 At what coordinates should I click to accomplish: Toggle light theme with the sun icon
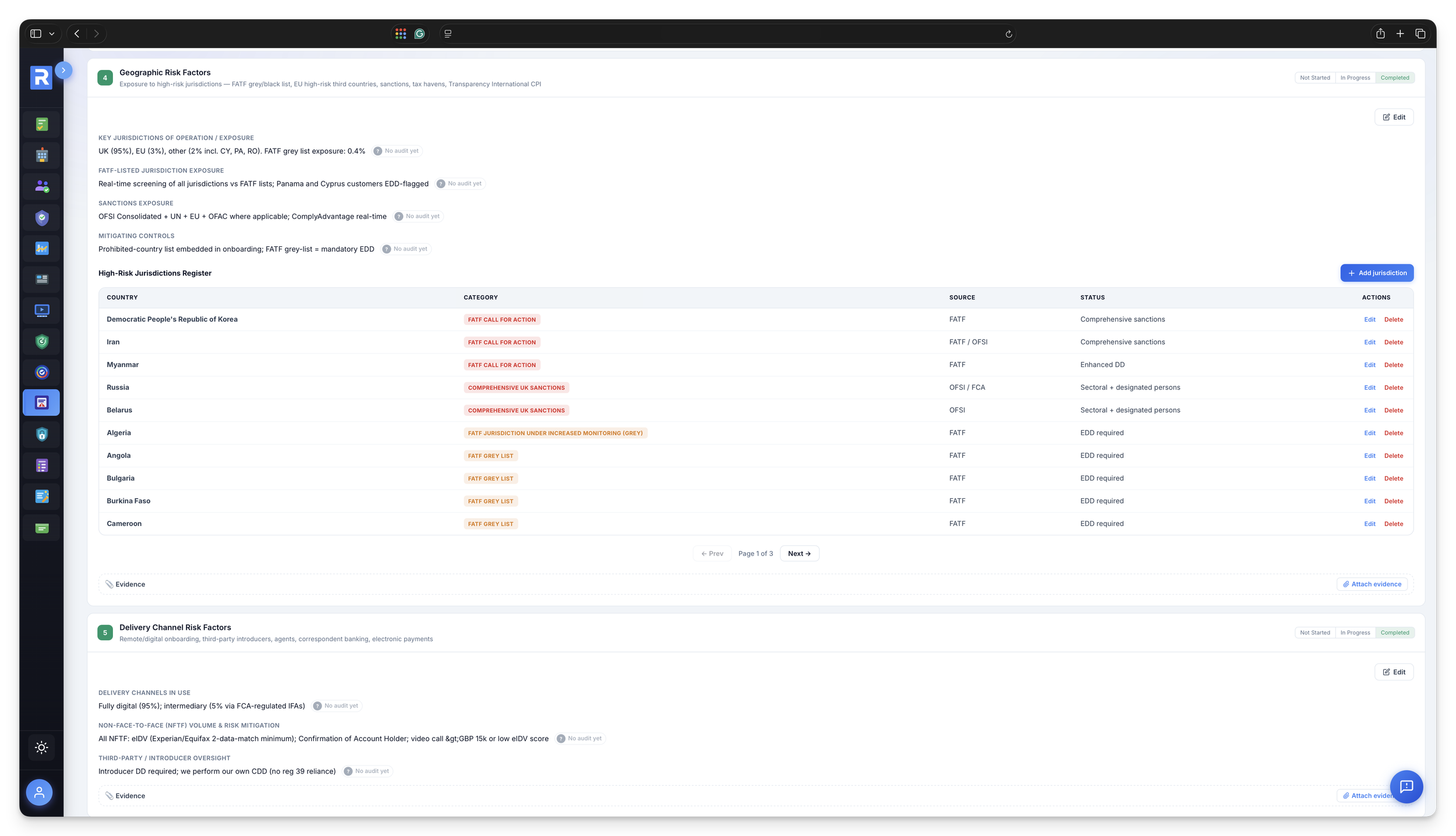[41, 747]
